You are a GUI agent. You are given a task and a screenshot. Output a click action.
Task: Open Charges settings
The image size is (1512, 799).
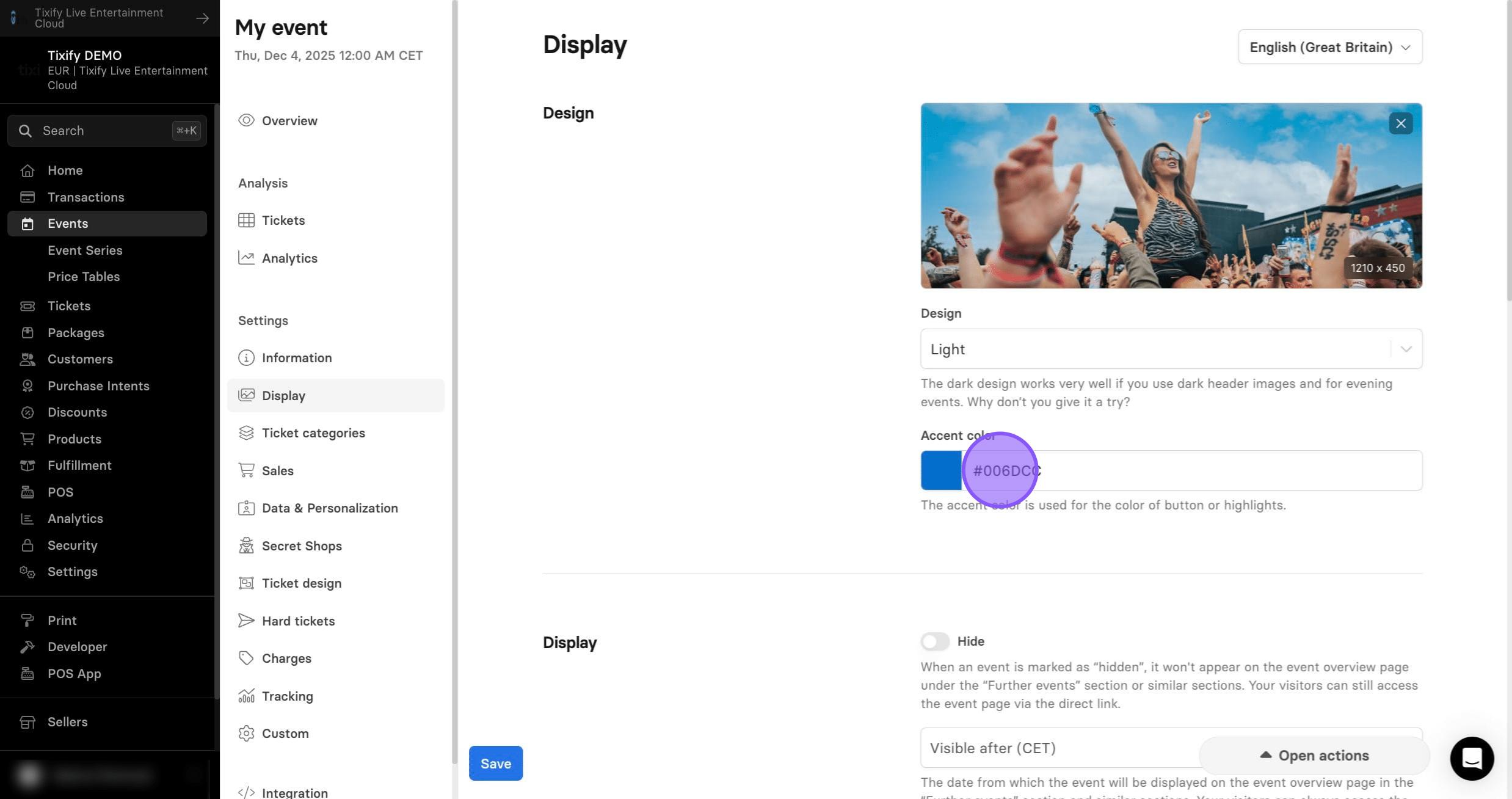tap(335, 659)
